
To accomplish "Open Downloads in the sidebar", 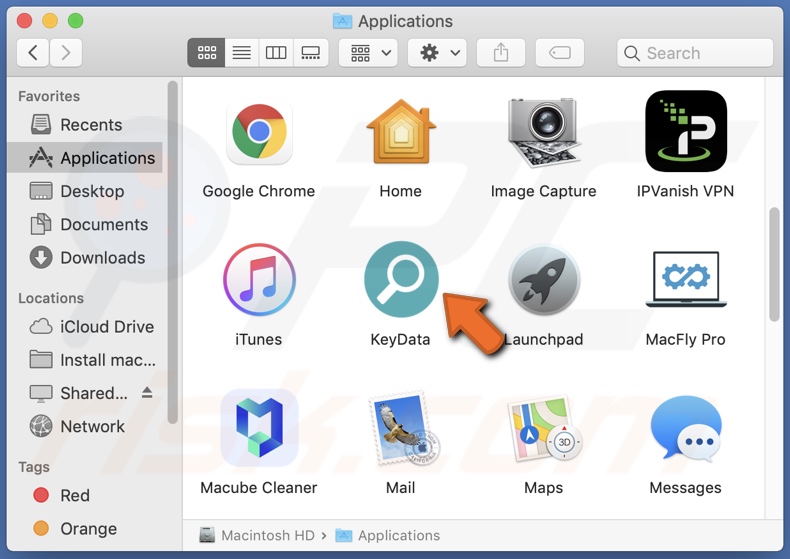I will pos(85,258).
